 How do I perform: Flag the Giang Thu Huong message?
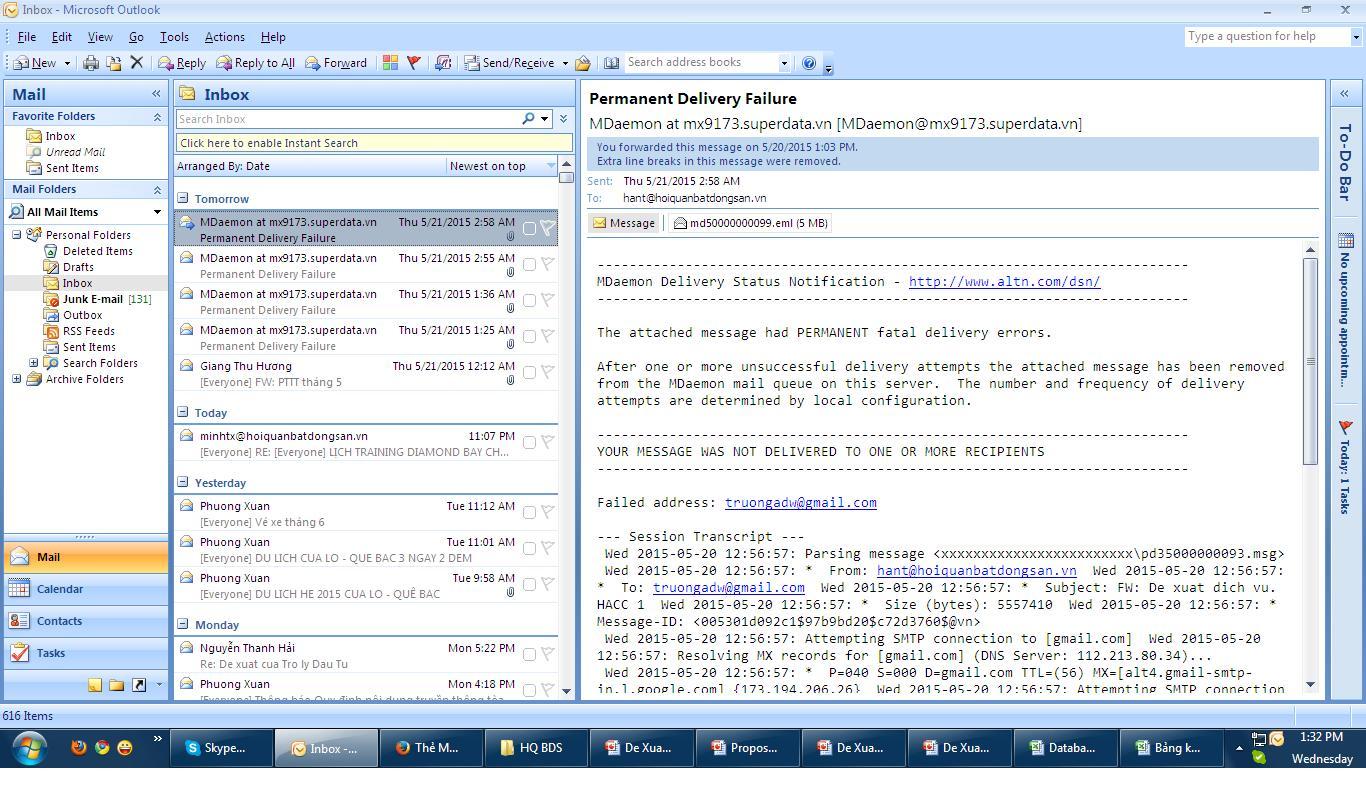tap(547, 372)
